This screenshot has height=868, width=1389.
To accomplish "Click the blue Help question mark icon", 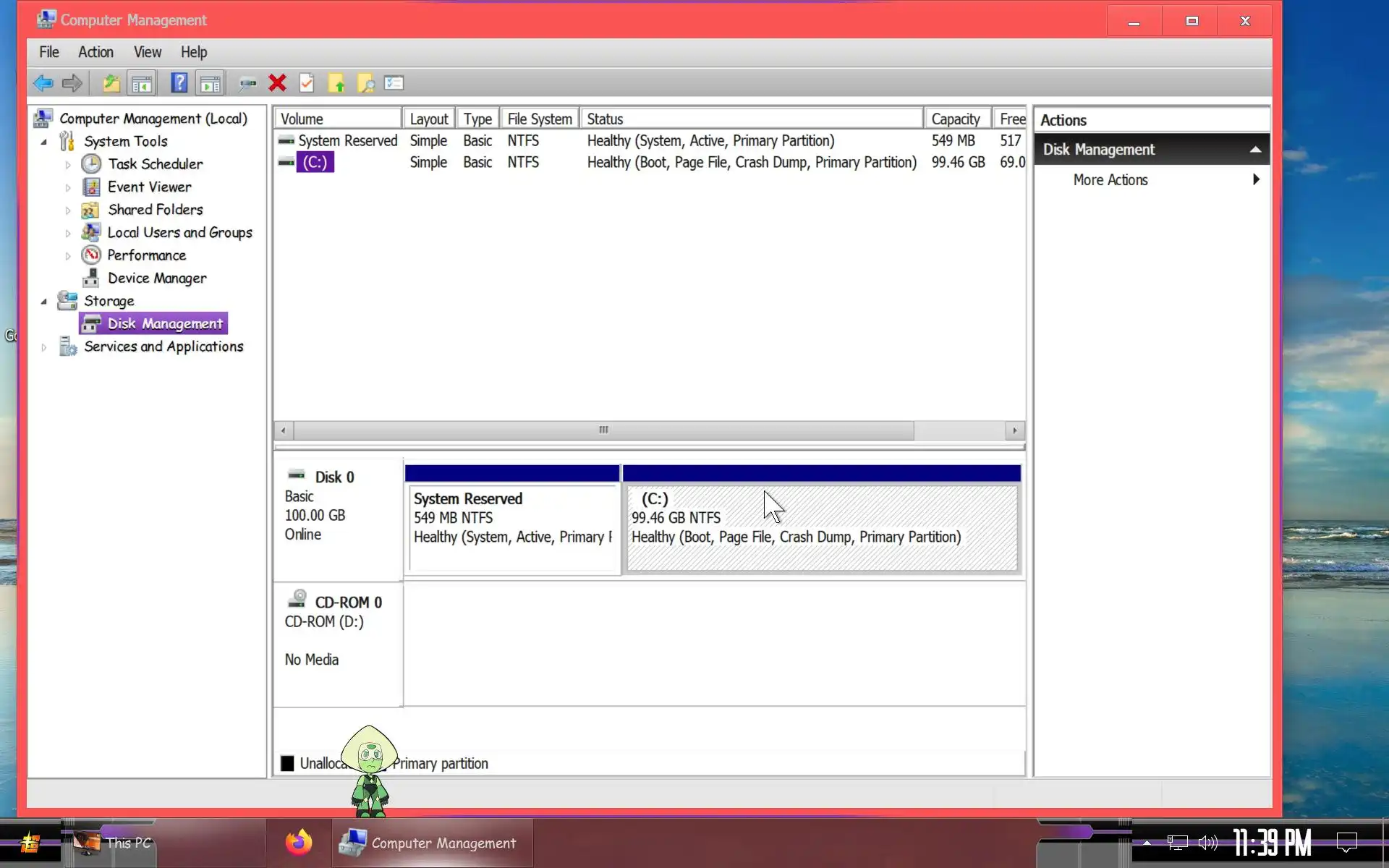I will pyautogui.click(x=179, y=83).
